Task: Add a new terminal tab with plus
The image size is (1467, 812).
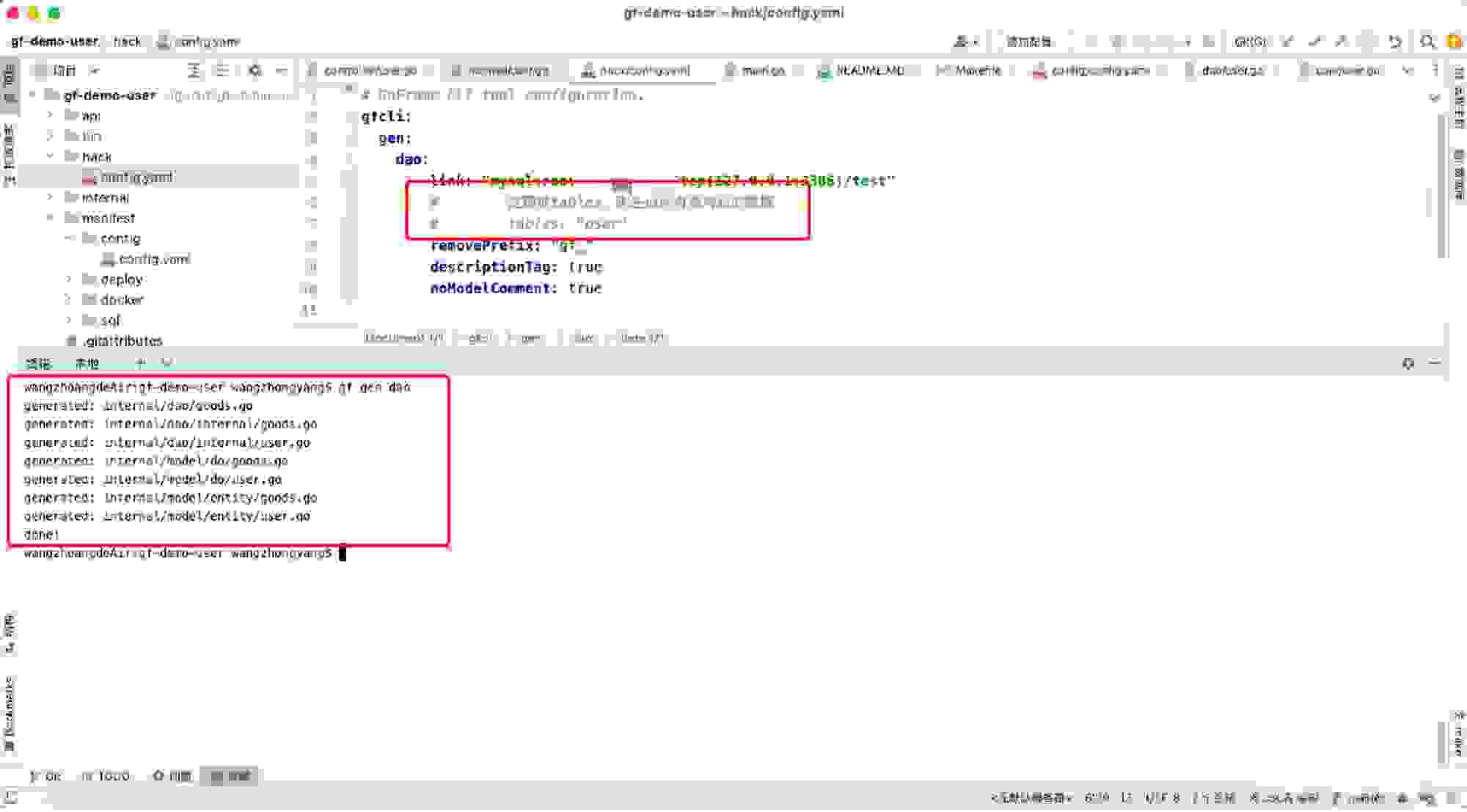Action: [x=140, y=363]
